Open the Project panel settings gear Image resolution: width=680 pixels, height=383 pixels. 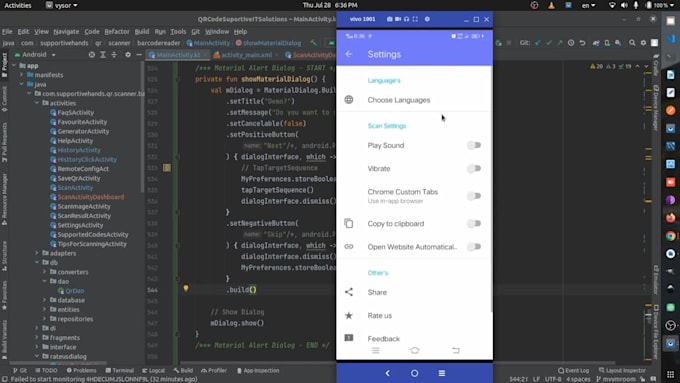coord(128,55)
